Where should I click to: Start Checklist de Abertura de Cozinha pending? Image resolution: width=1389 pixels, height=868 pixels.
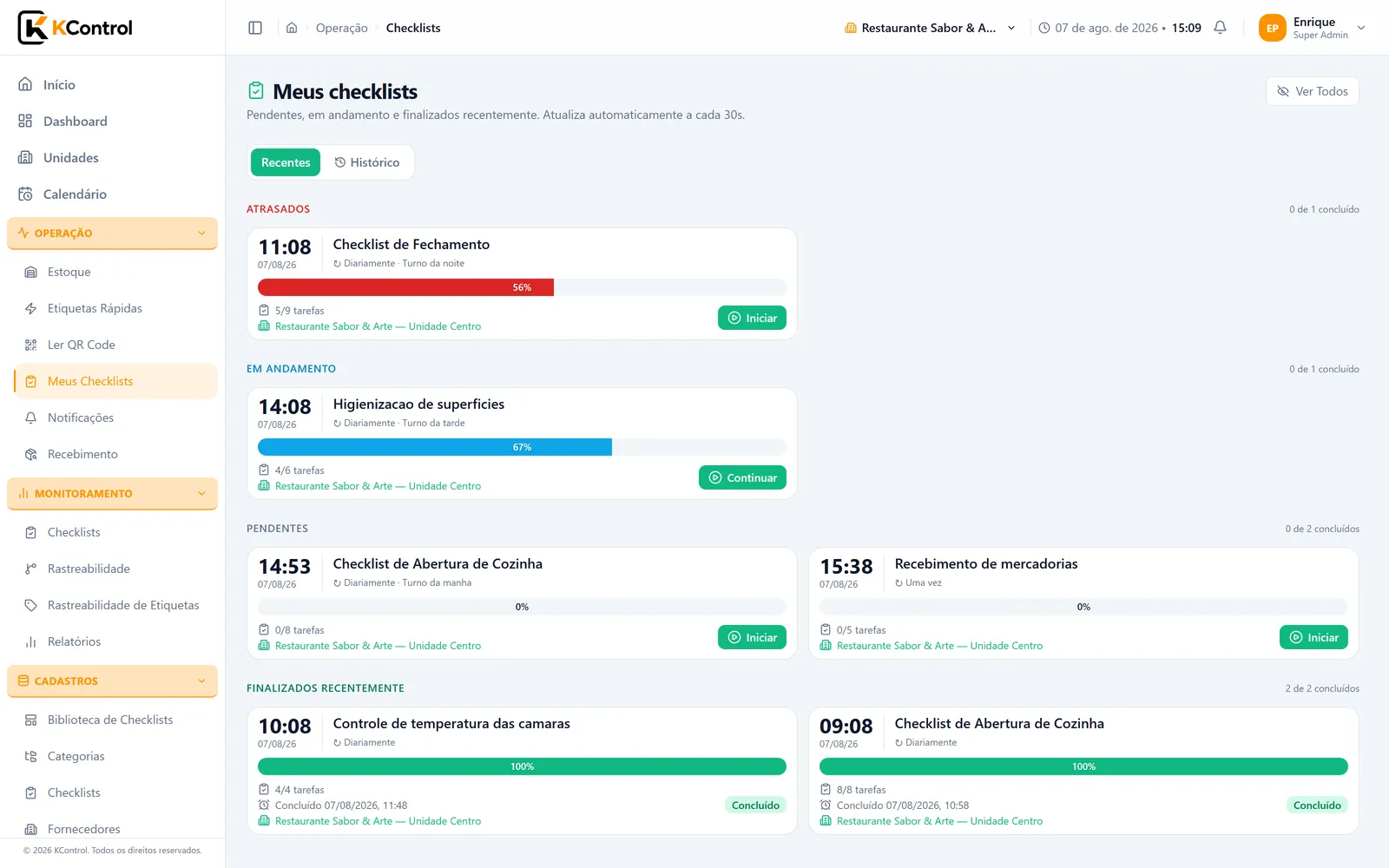click(752, 637)
